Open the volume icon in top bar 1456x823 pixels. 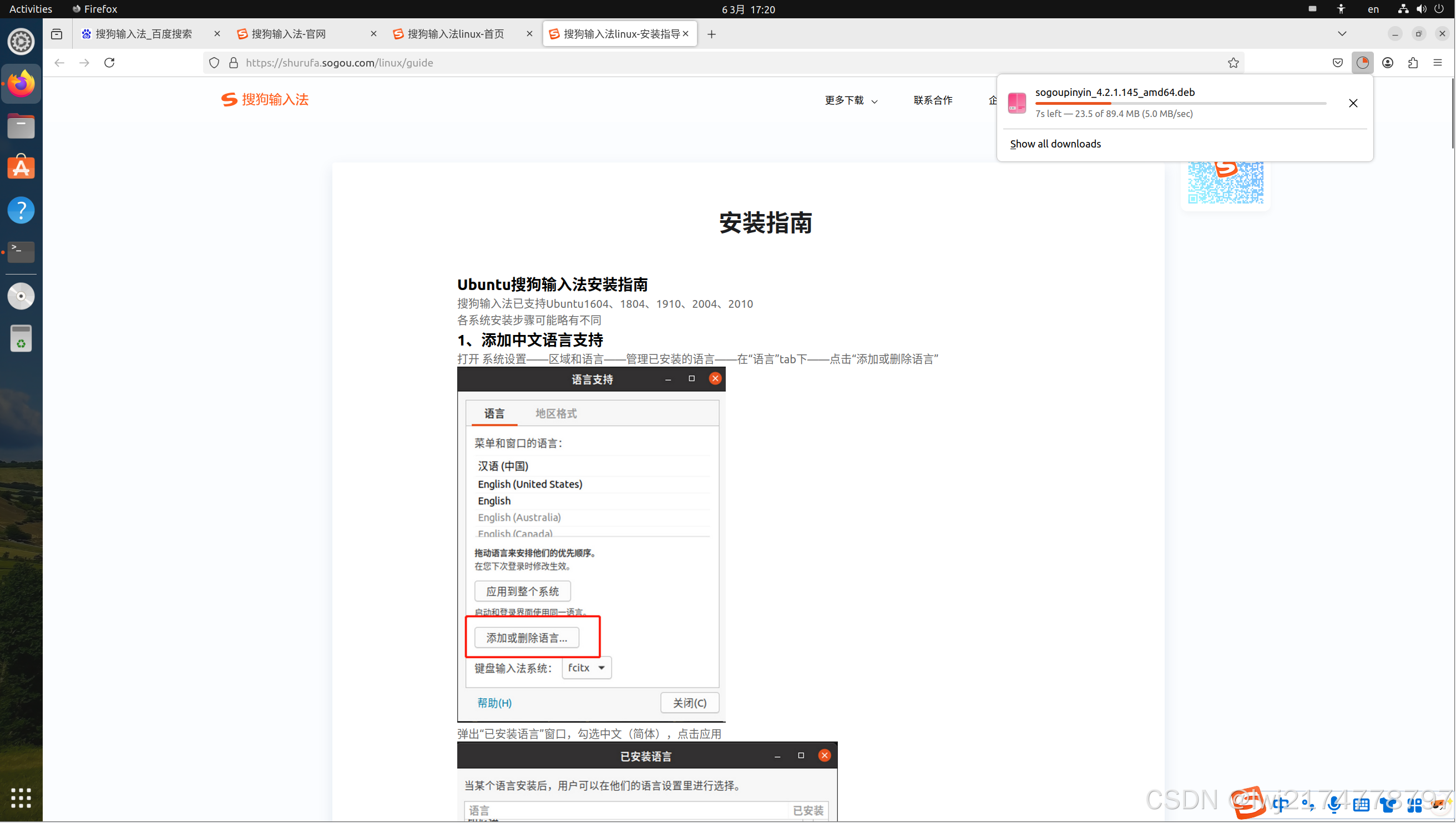(x=1421, y=9)
